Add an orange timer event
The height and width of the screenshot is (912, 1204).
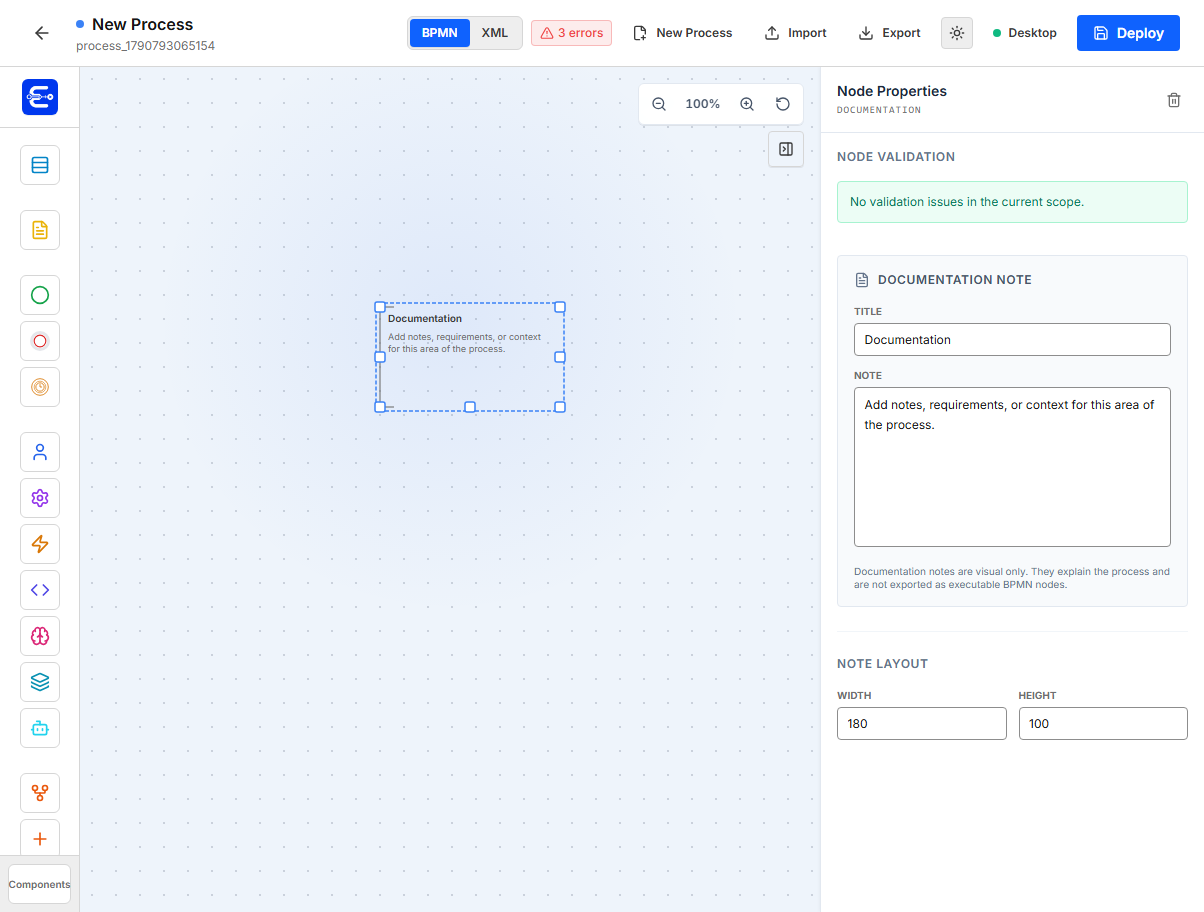tap(40, 387)
